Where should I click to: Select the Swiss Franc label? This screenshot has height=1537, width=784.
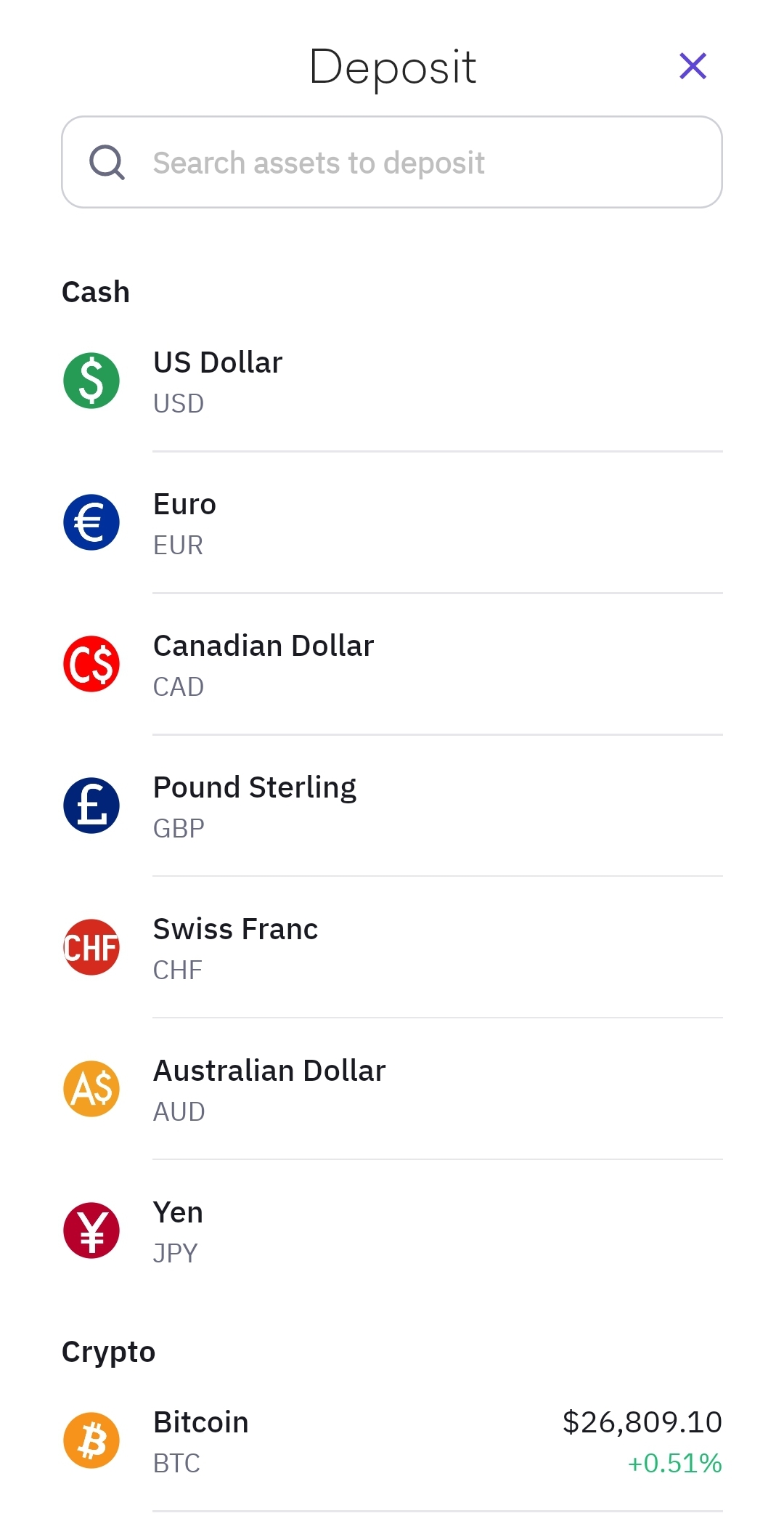(x=235, y=929)
